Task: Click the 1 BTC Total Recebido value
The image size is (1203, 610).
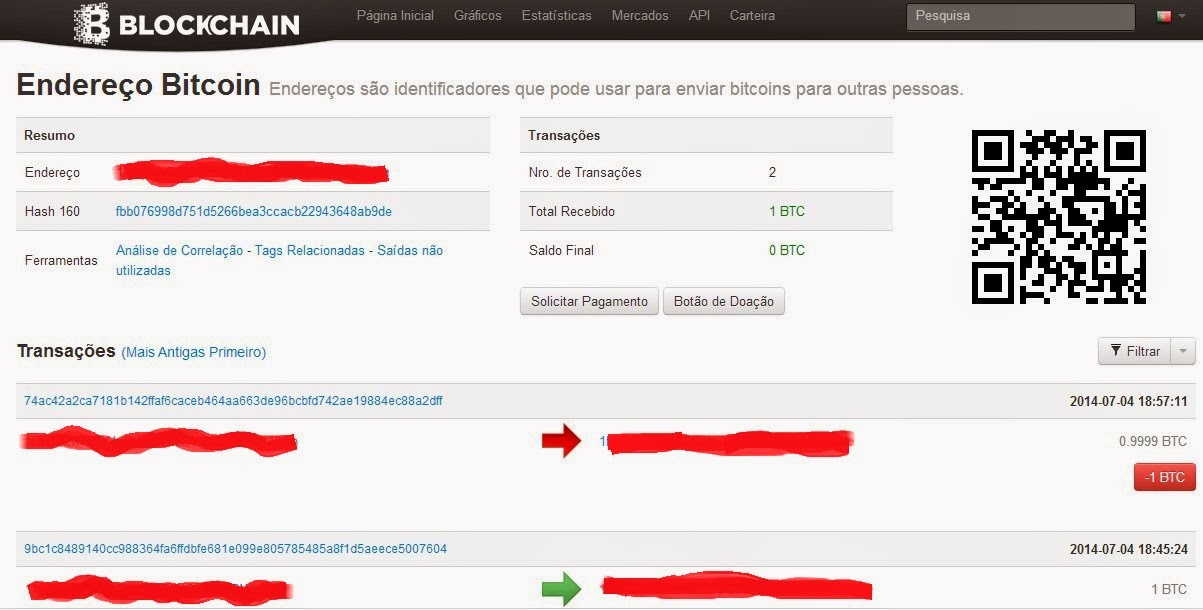Action: pyautogui.click(x=787, y=212)
